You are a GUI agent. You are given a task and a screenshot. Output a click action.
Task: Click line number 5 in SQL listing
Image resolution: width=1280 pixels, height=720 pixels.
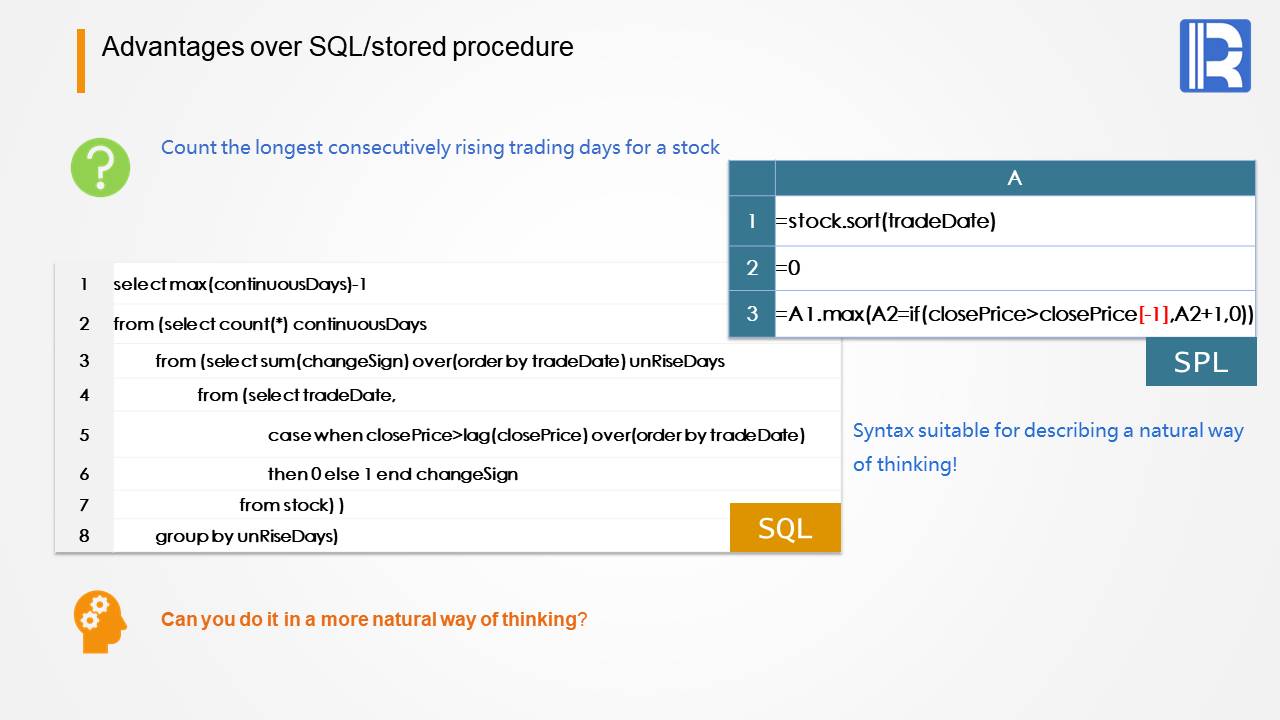pyautogui.click(x=84, y=435)
